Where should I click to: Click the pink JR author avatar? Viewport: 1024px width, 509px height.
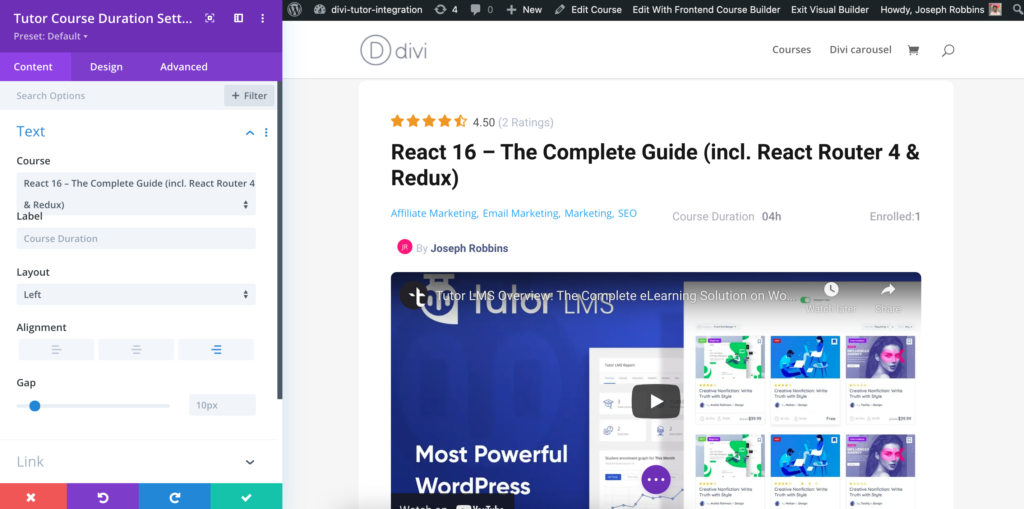(404, 247)
